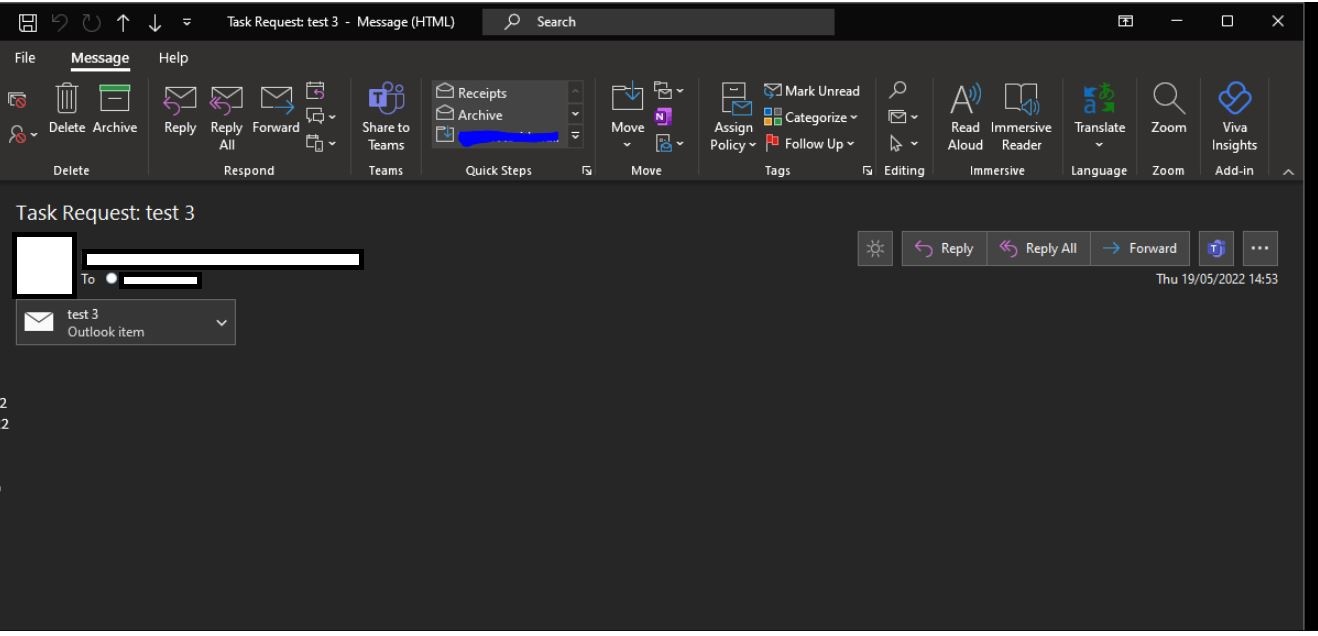The height and width of the screenshot is (636, 1318).
Task: Reply with Meeting icon
Action: tap(315, 91)
